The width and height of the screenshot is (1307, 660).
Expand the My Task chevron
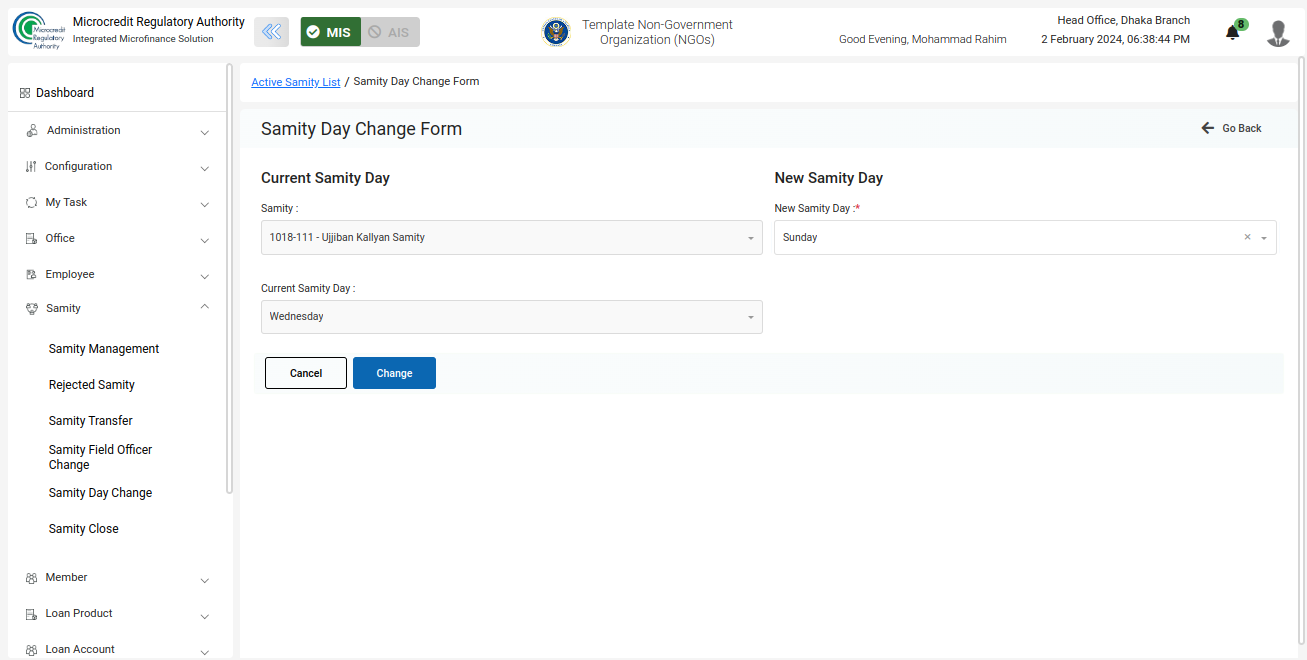point(205,204)
